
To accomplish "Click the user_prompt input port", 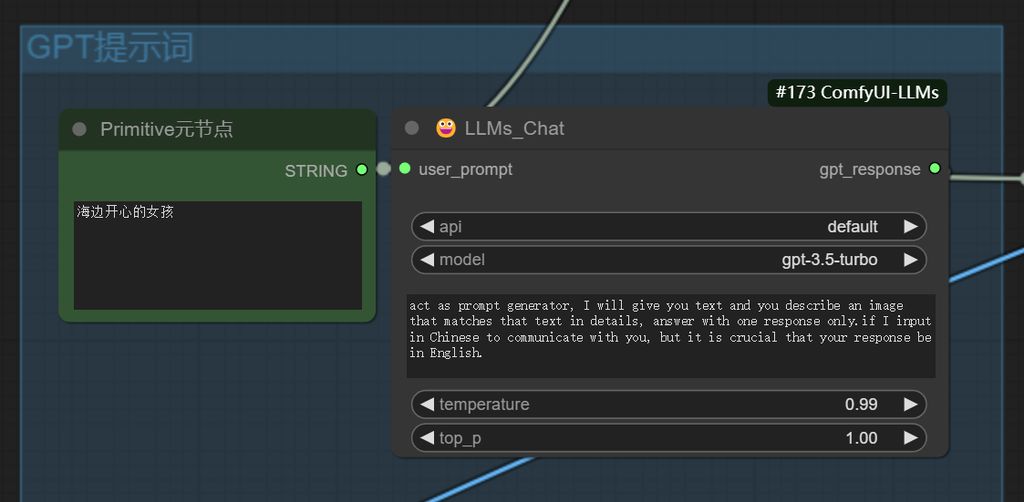I will [x=405, y=169].
